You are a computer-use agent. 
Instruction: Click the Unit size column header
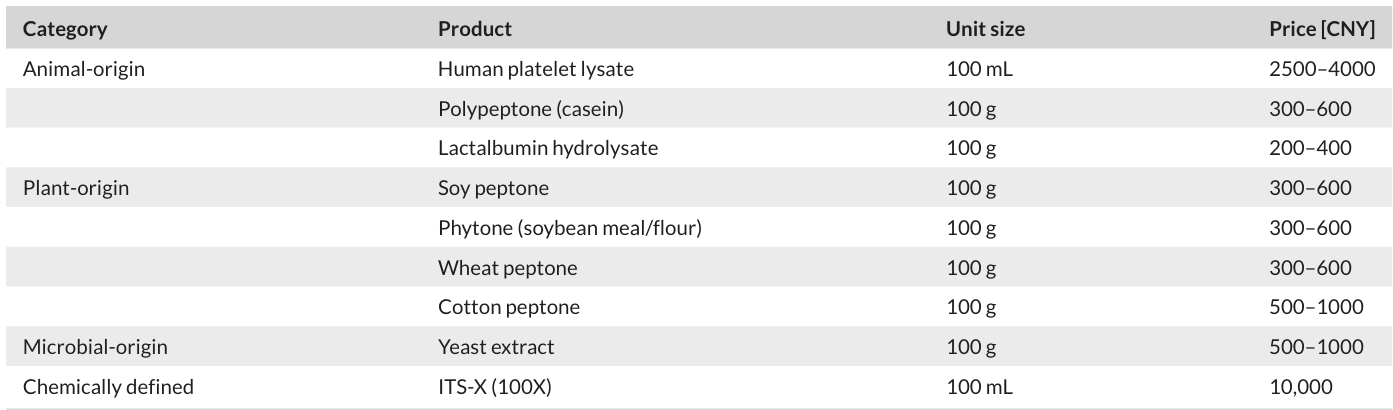(x=985, y=29)
